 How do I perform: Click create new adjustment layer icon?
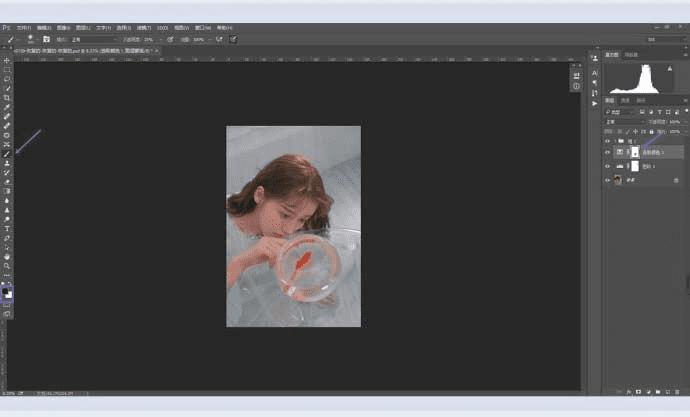point(649,391)
